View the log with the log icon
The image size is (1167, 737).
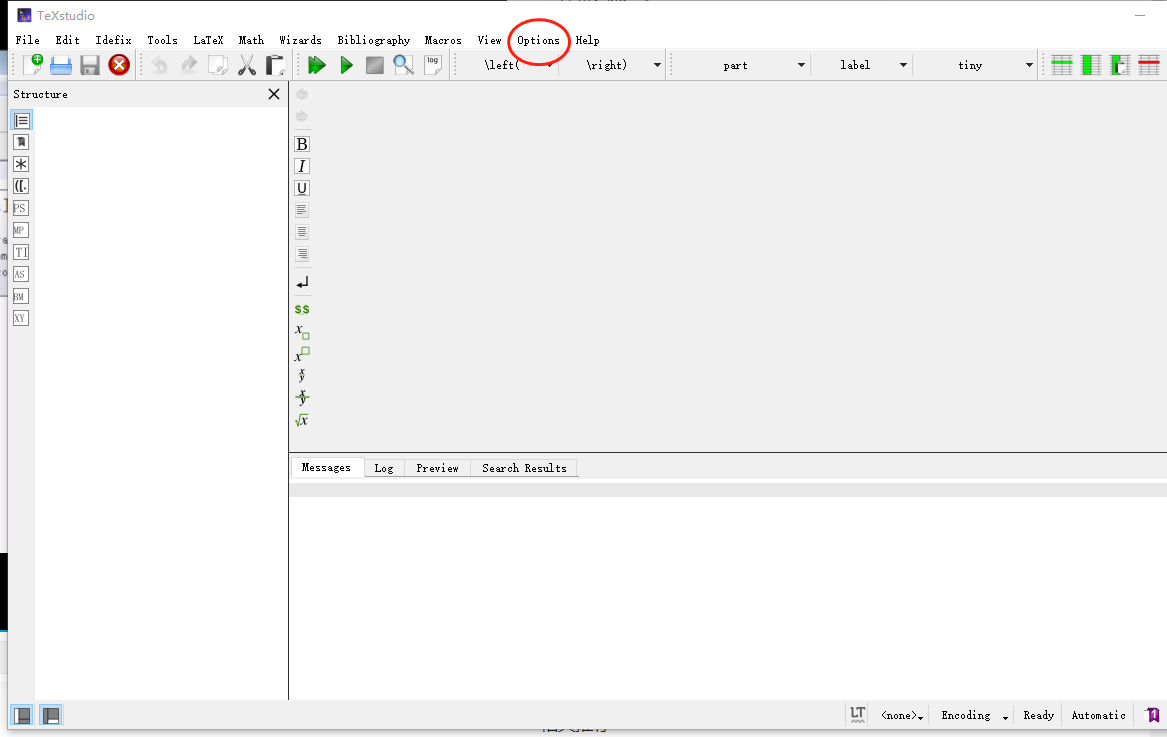432,65
